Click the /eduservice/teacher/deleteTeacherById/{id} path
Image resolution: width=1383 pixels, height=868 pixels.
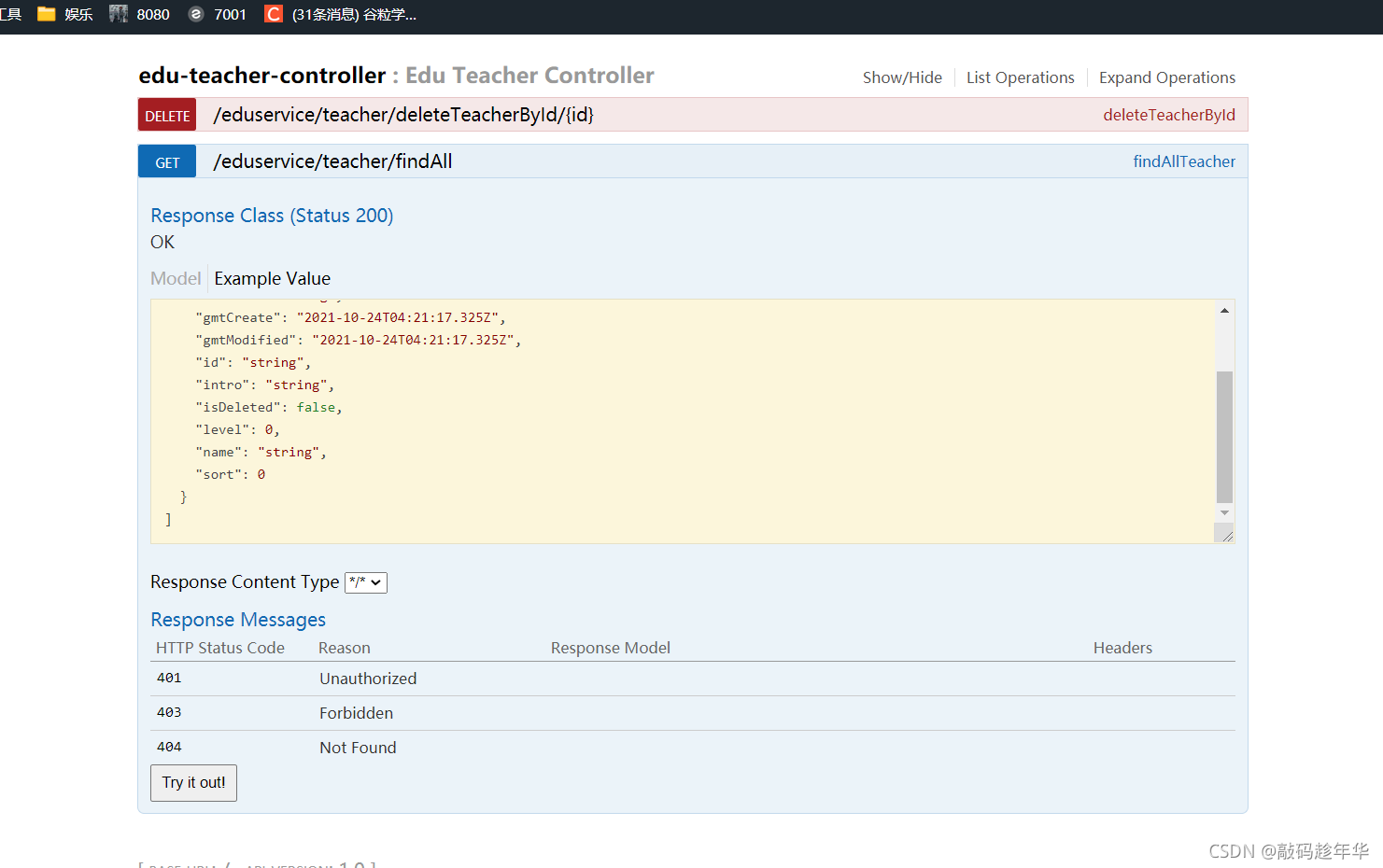click(x=403, y=115)
